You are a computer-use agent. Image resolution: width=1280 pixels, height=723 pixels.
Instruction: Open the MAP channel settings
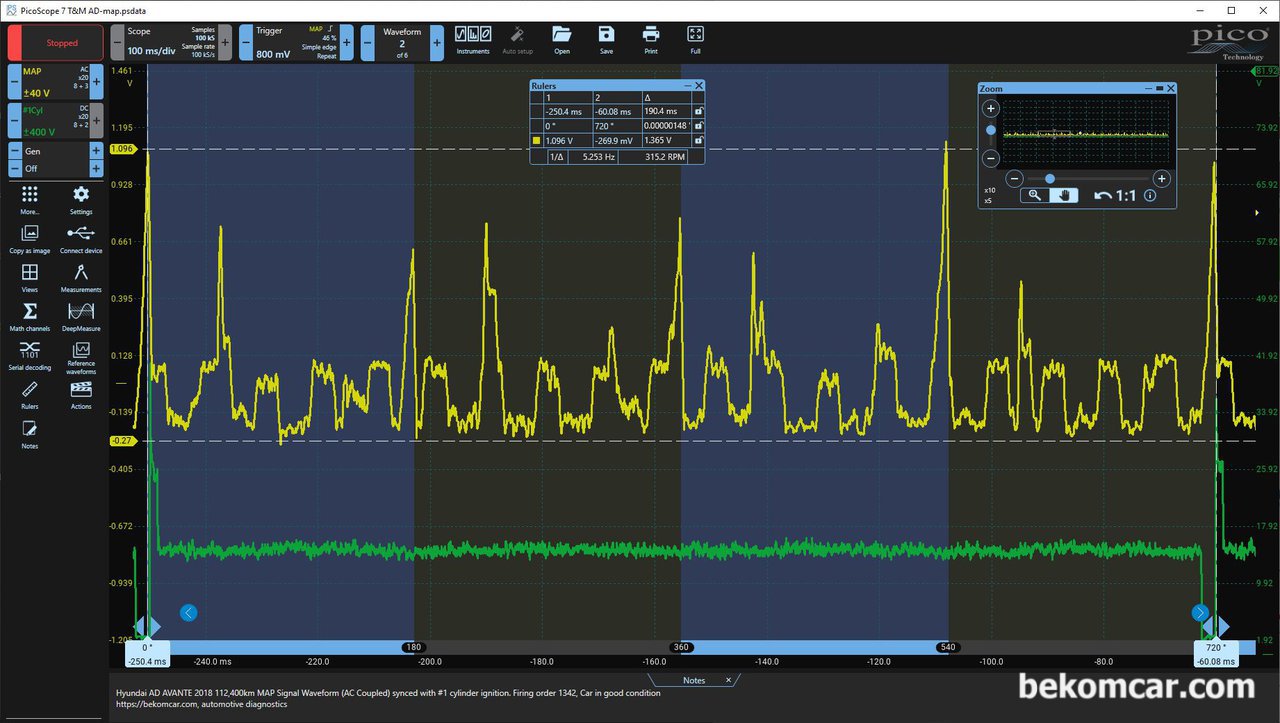[x=56, y=82]
